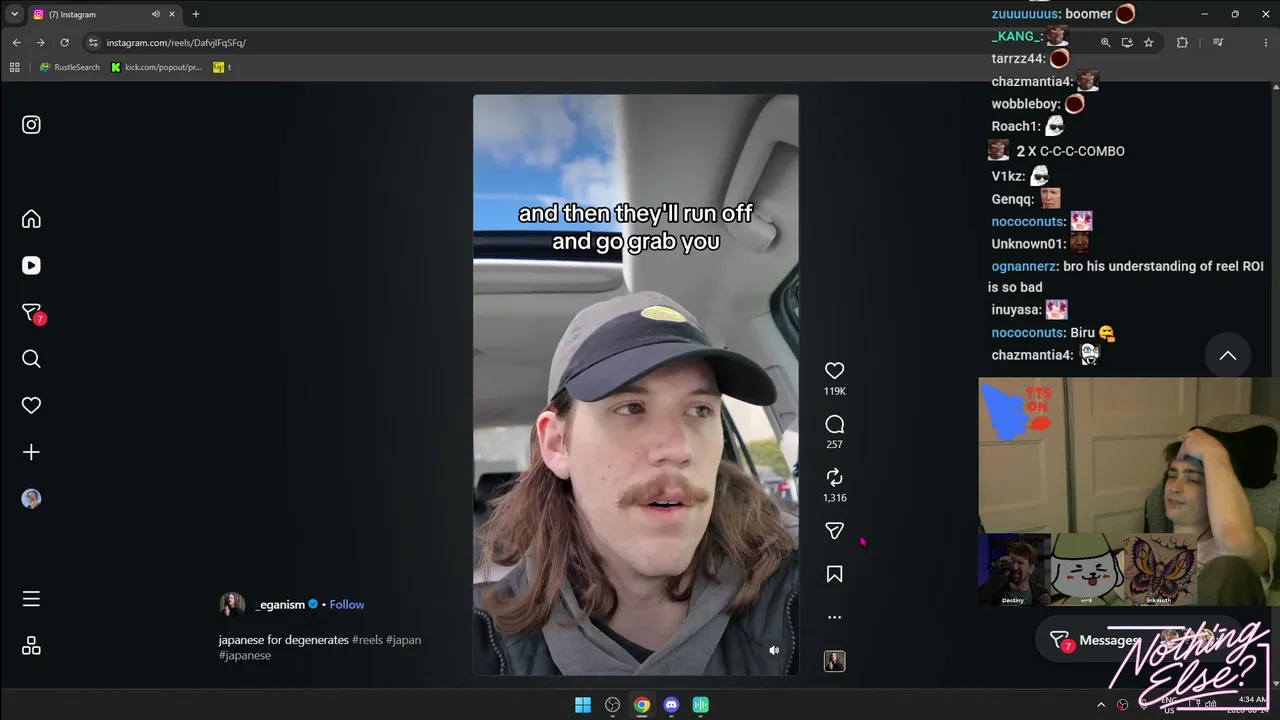The image size is (1280, 720).
Task: Go to Instagram Home
Action: point(31,219)
